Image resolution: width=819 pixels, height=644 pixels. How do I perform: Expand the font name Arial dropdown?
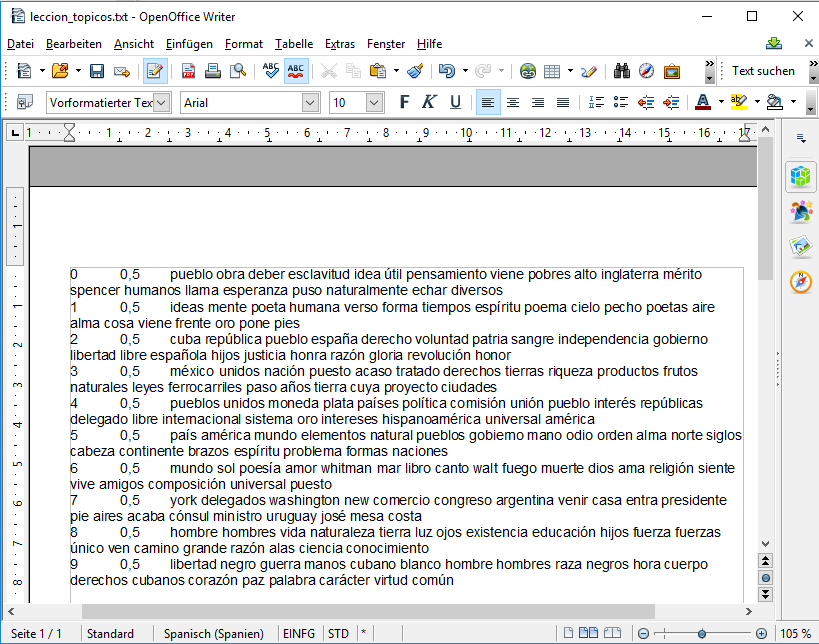coord(309,102)
